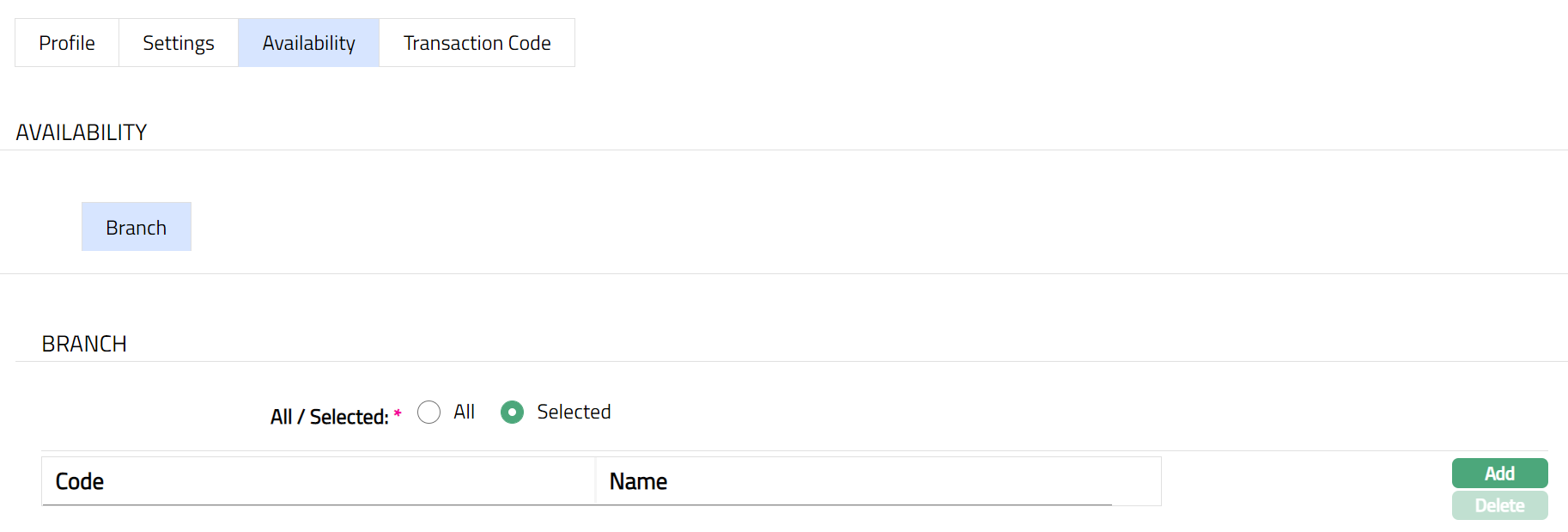Click the Branch sub-tab
The width and height of the screenshot is (1568, 532).
point(137,228)
